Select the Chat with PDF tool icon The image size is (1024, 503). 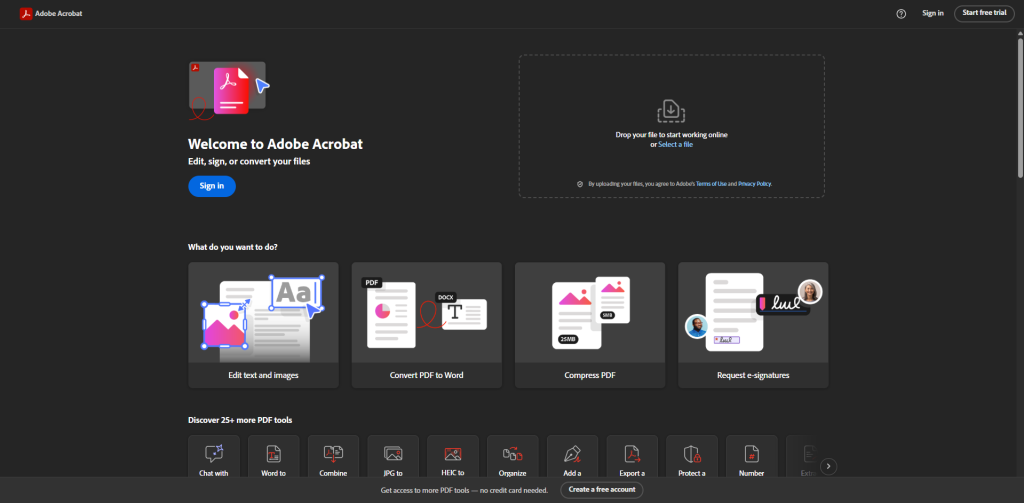[214, 454]
